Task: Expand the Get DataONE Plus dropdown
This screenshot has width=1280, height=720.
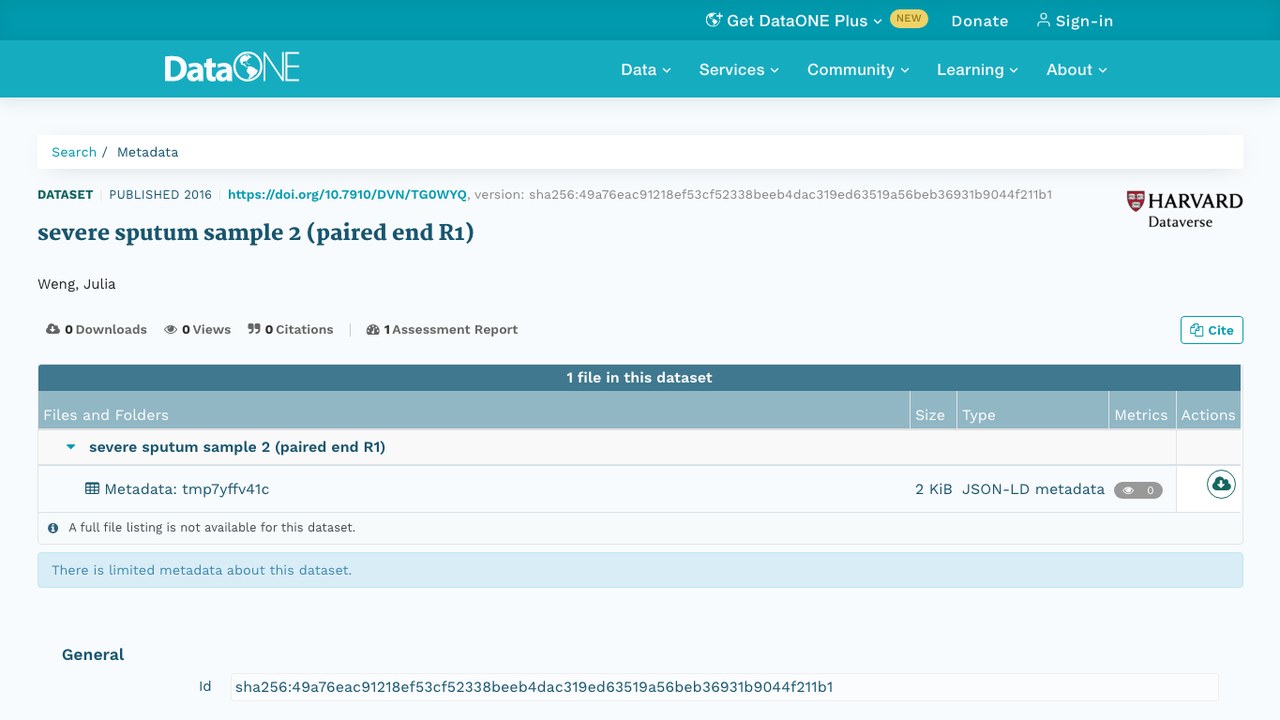Action: click(794, 20)
